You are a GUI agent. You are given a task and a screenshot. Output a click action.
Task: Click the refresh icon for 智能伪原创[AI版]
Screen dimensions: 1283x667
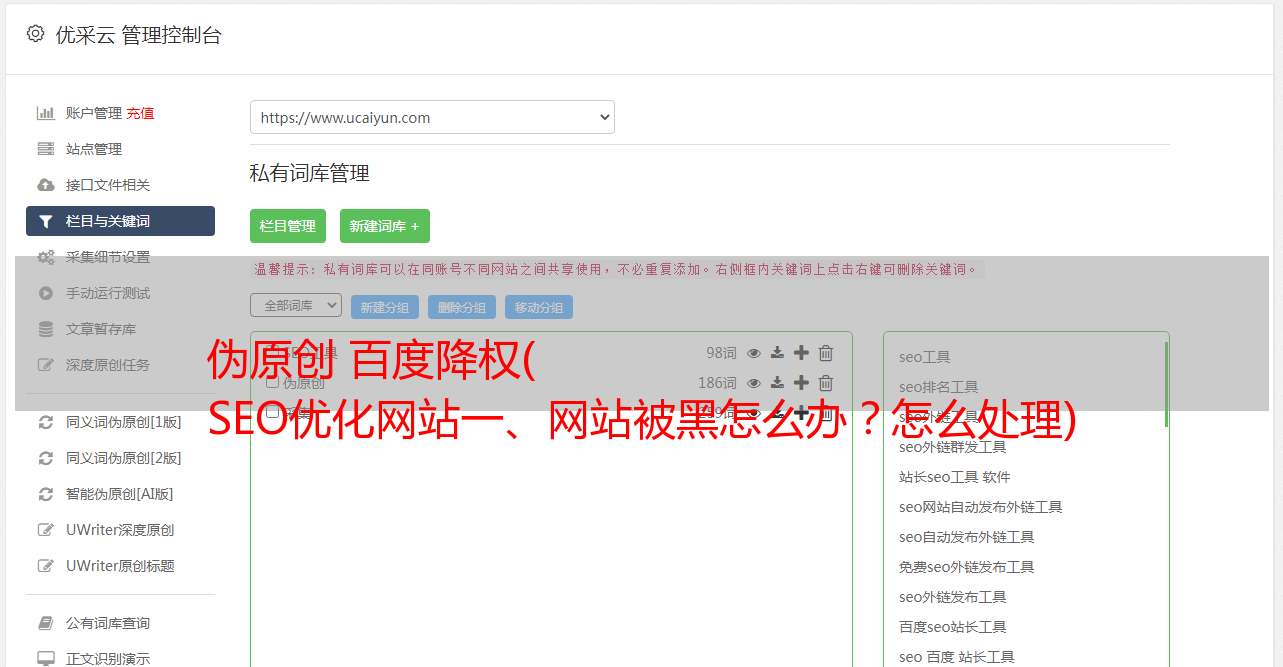coord(46,494)
